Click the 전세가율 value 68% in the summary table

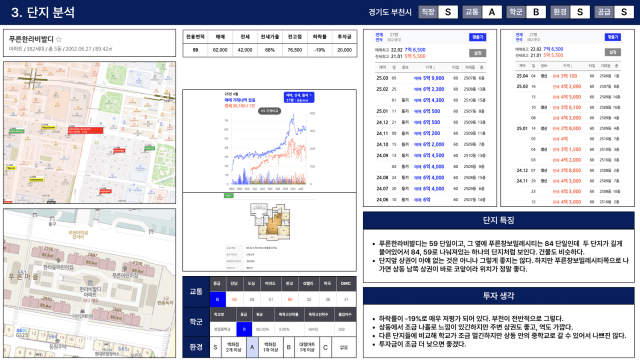pos(270,50)
